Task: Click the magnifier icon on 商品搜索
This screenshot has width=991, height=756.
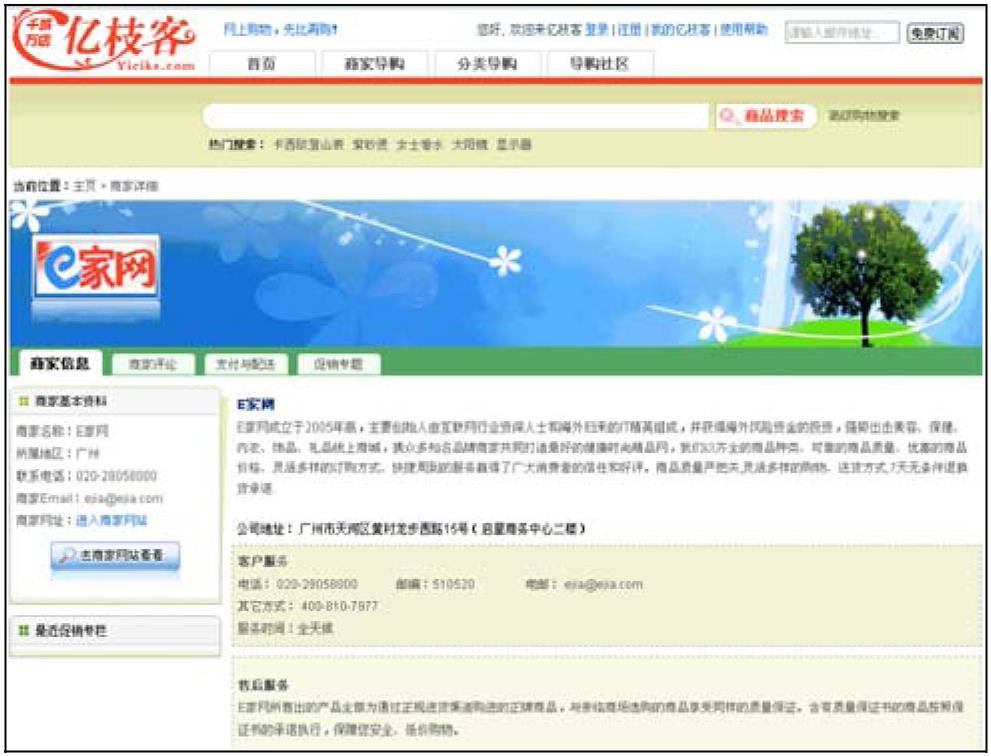Action: tap(728, 116)
